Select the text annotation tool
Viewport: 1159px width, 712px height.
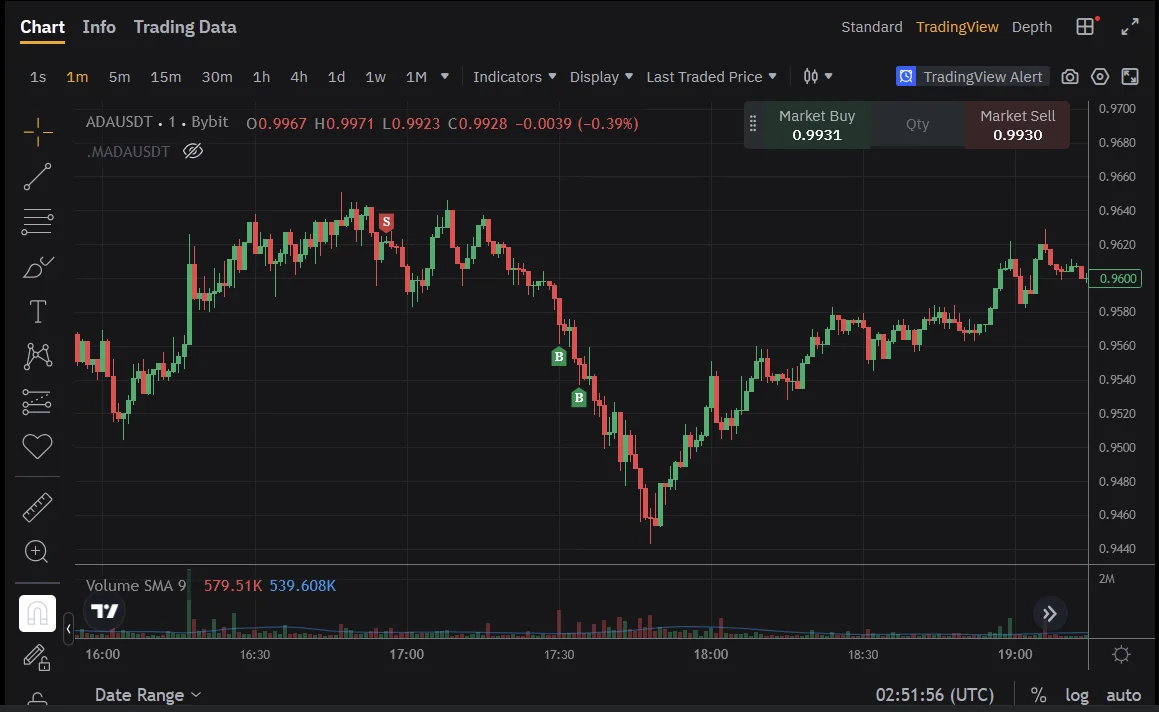(x=38, y=312)
